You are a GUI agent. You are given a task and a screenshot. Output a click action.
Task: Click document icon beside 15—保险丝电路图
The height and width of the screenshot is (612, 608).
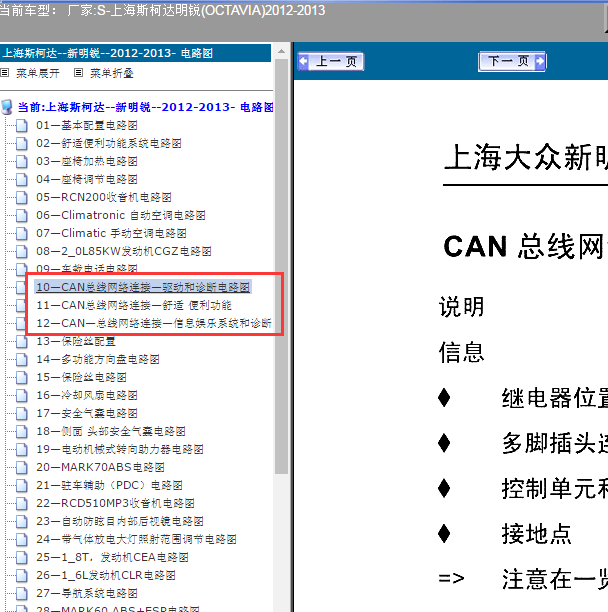[x=22, y=377]
